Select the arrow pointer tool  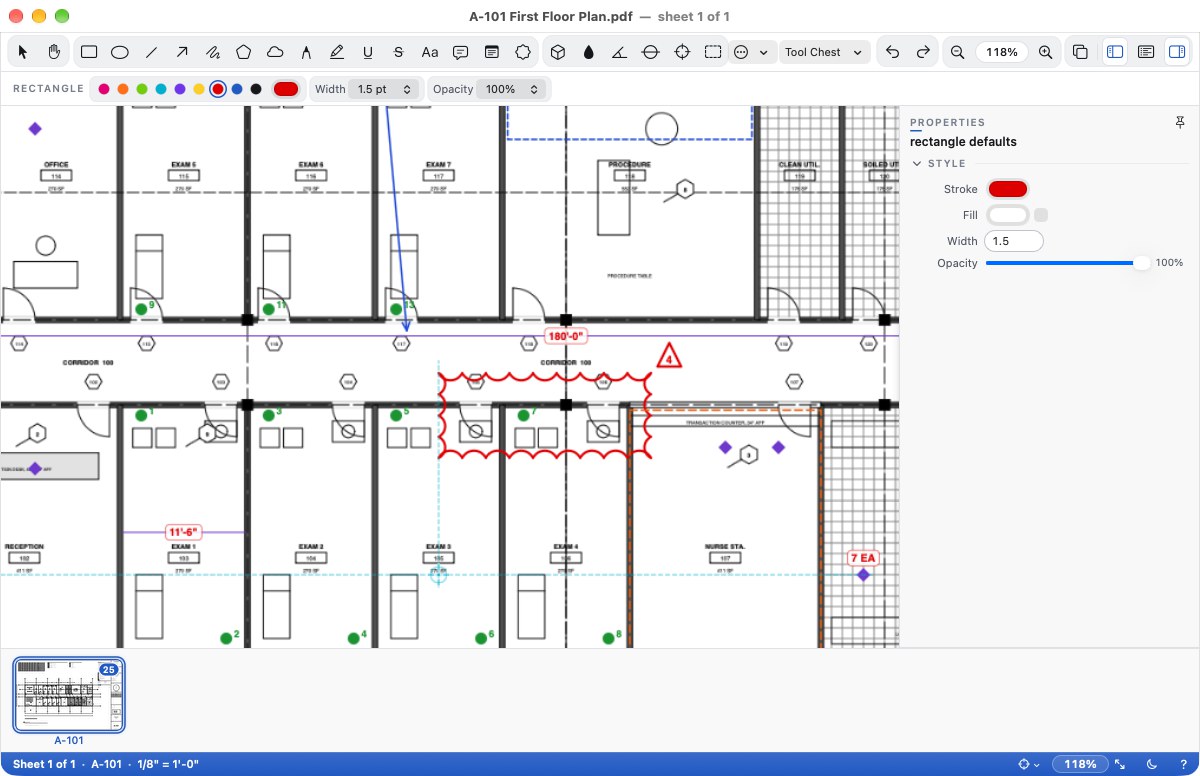tap(24, 52)
